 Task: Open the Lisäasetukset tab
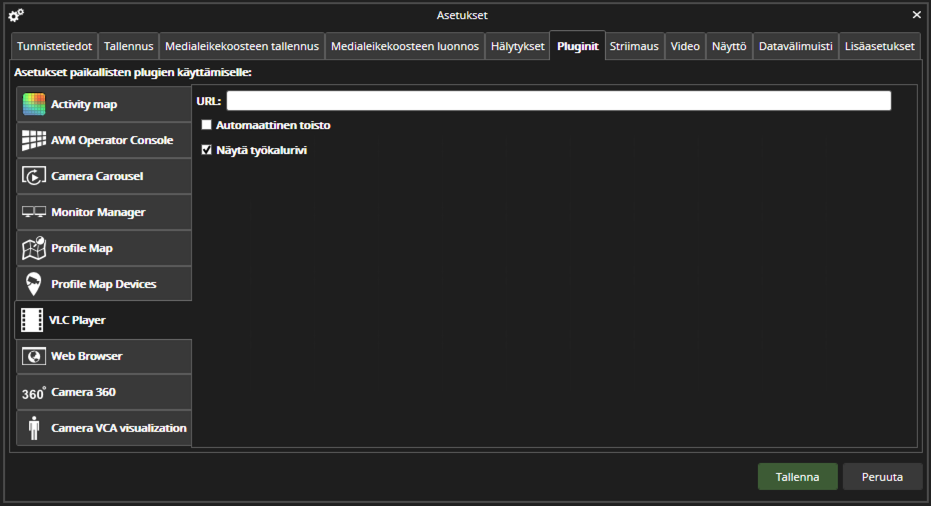[x=879, y=47]
